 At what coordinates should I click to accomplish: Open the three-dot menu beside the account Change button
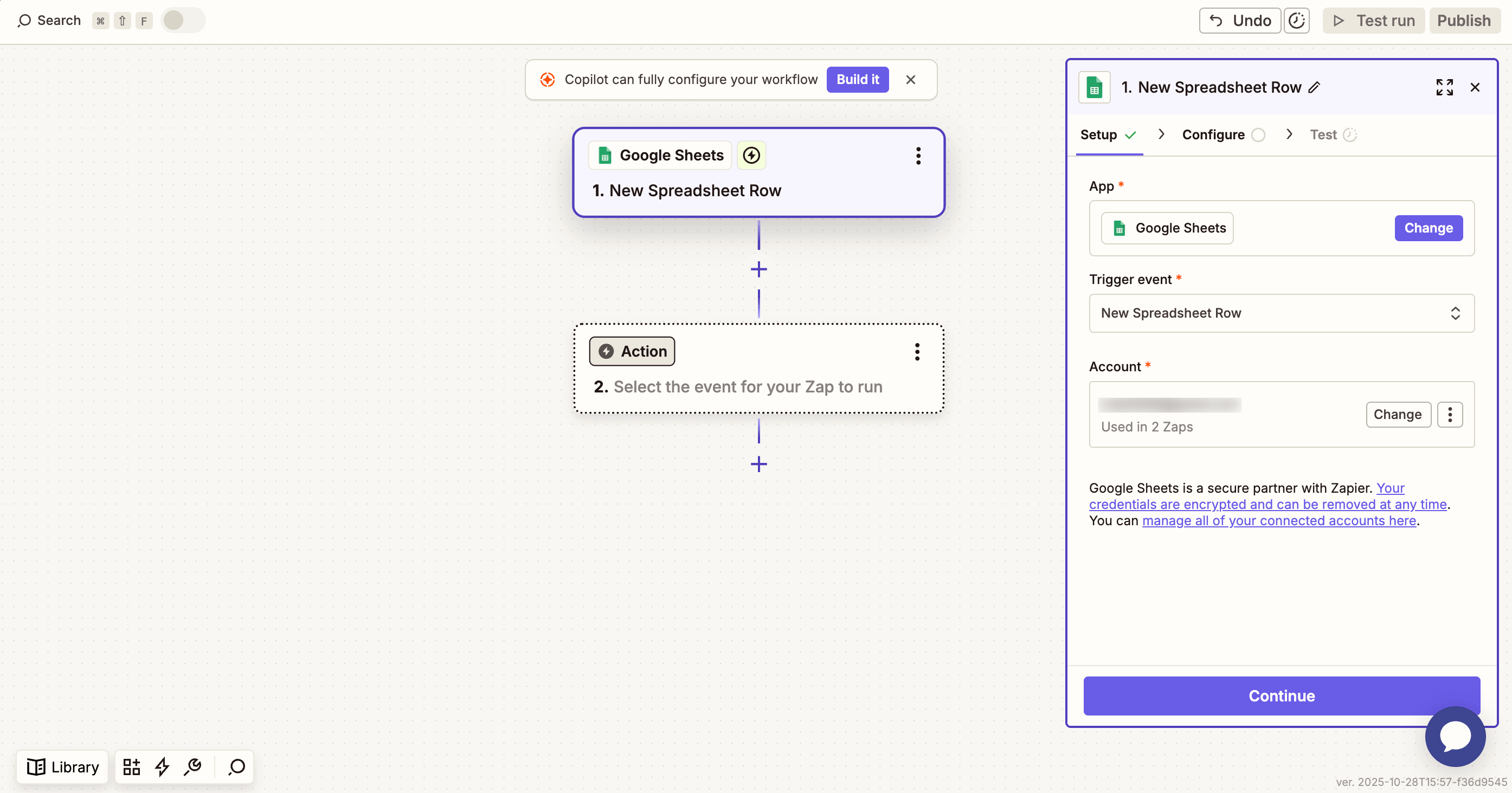(1449, 415)
